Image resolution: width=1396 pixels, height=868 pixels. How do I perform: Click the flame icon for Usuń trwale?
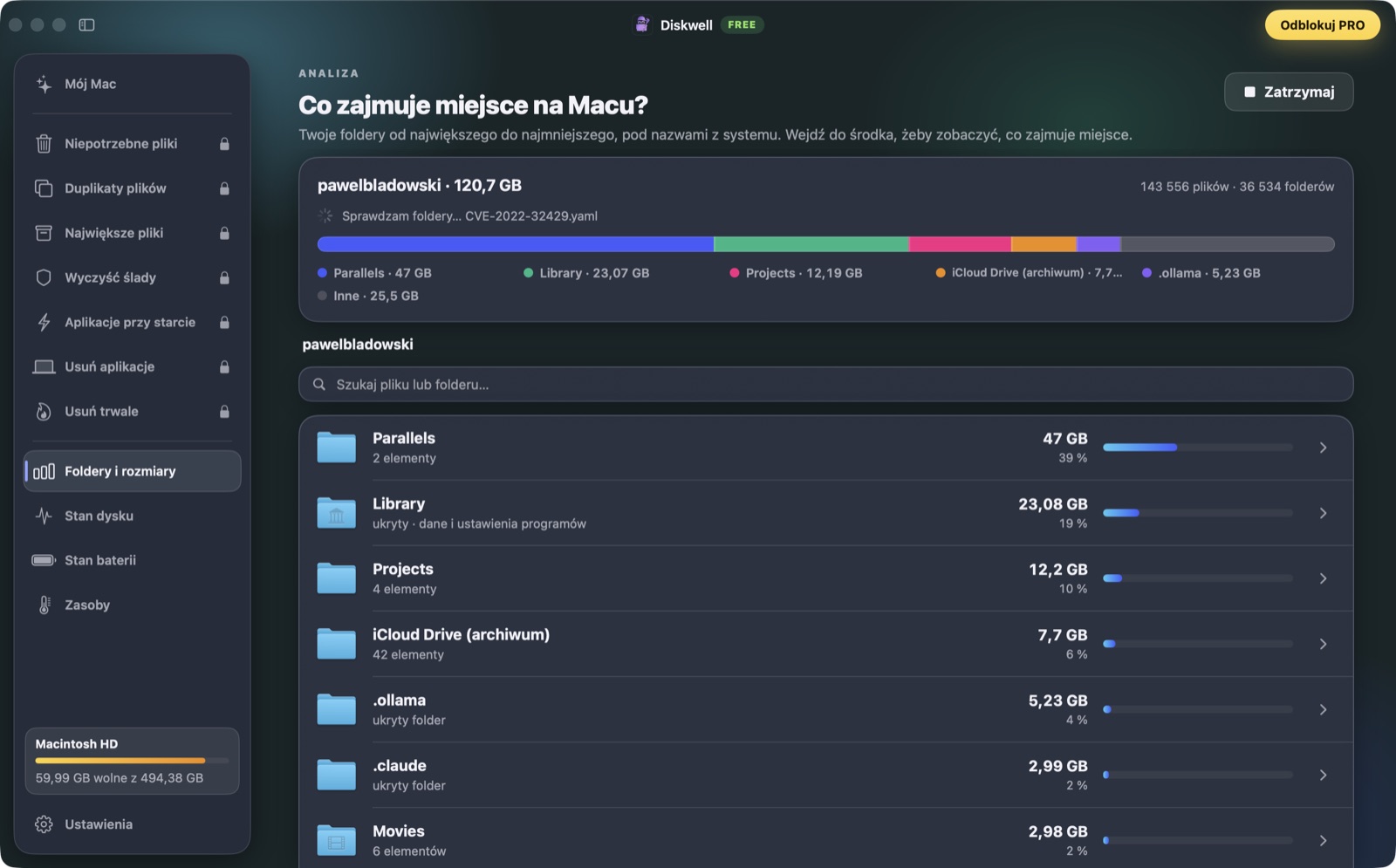tap(44, 412)
